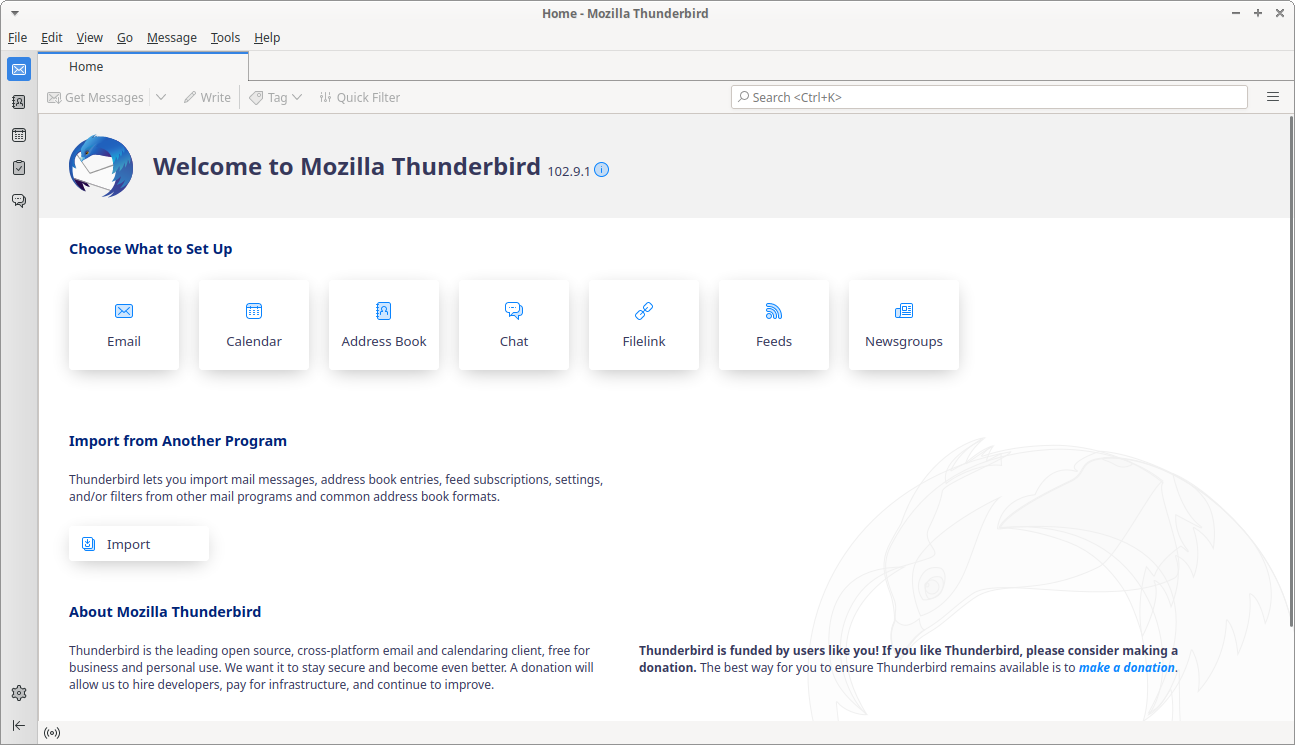Select the Newsgroups setup card

click(x=904, y=325)
